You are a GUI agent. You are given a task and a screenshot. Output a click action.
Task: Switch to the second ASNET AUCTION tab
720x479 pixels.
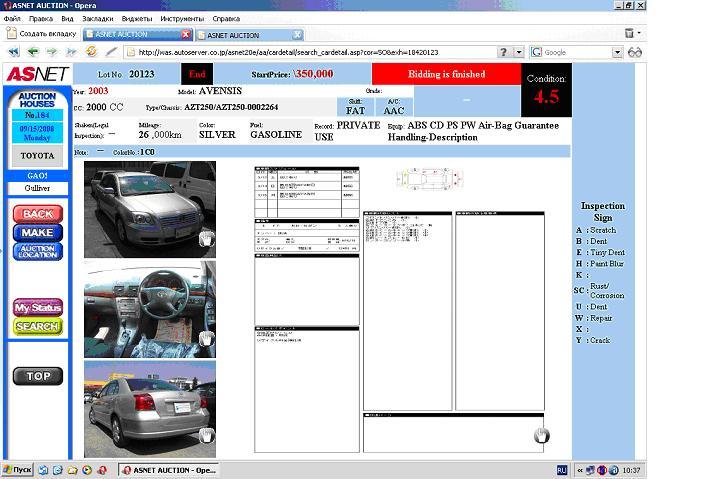250,35
